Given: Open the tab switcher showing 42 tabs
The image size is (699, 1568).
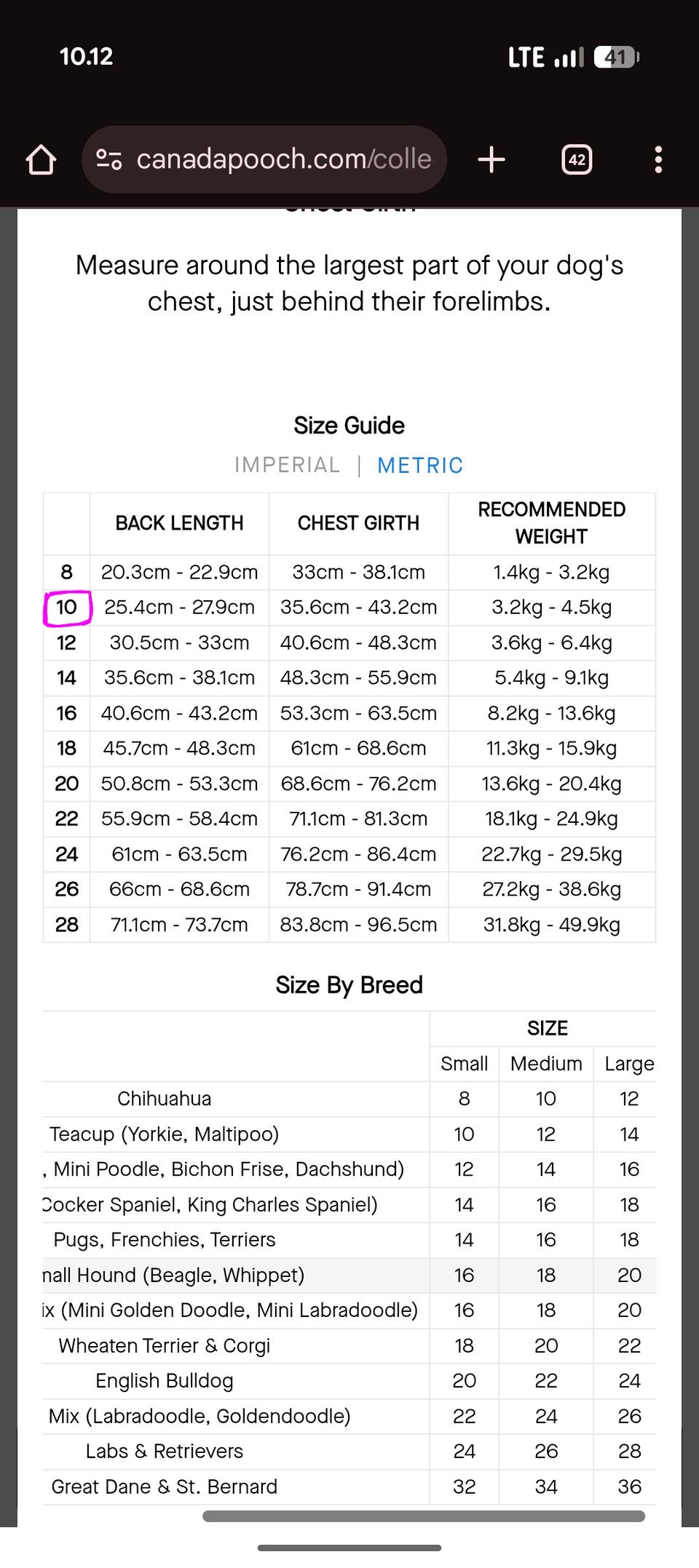Looking at the screenshot, I should coord(577,159).
